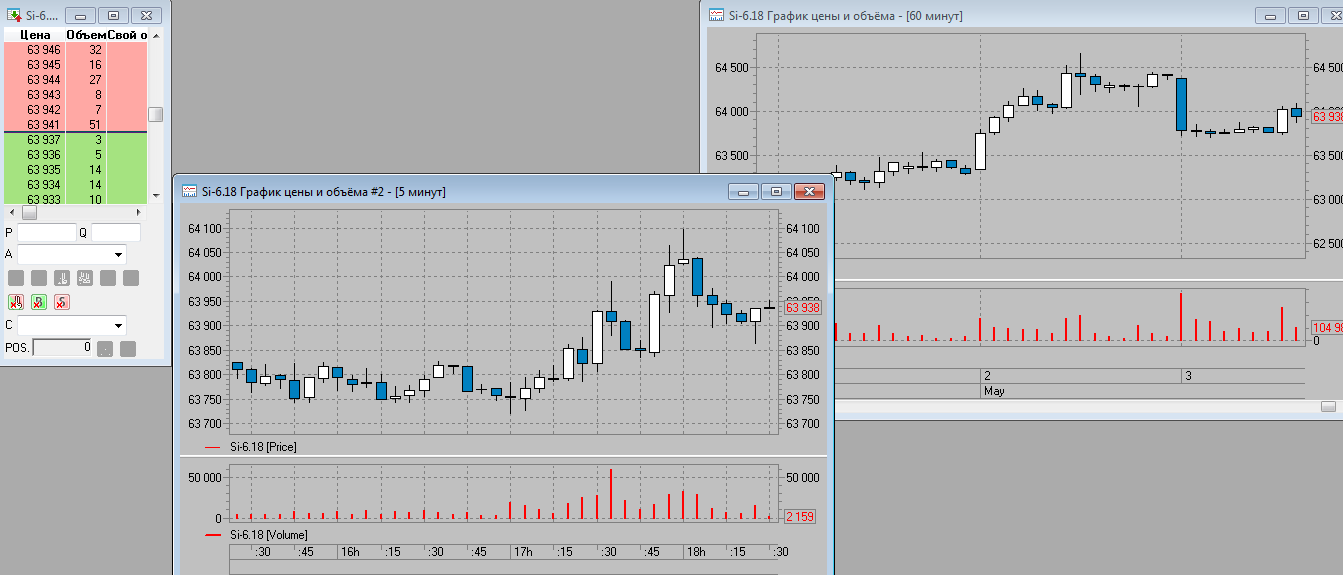Click the May label on the 60-minute chart axis

click(994, 391)
